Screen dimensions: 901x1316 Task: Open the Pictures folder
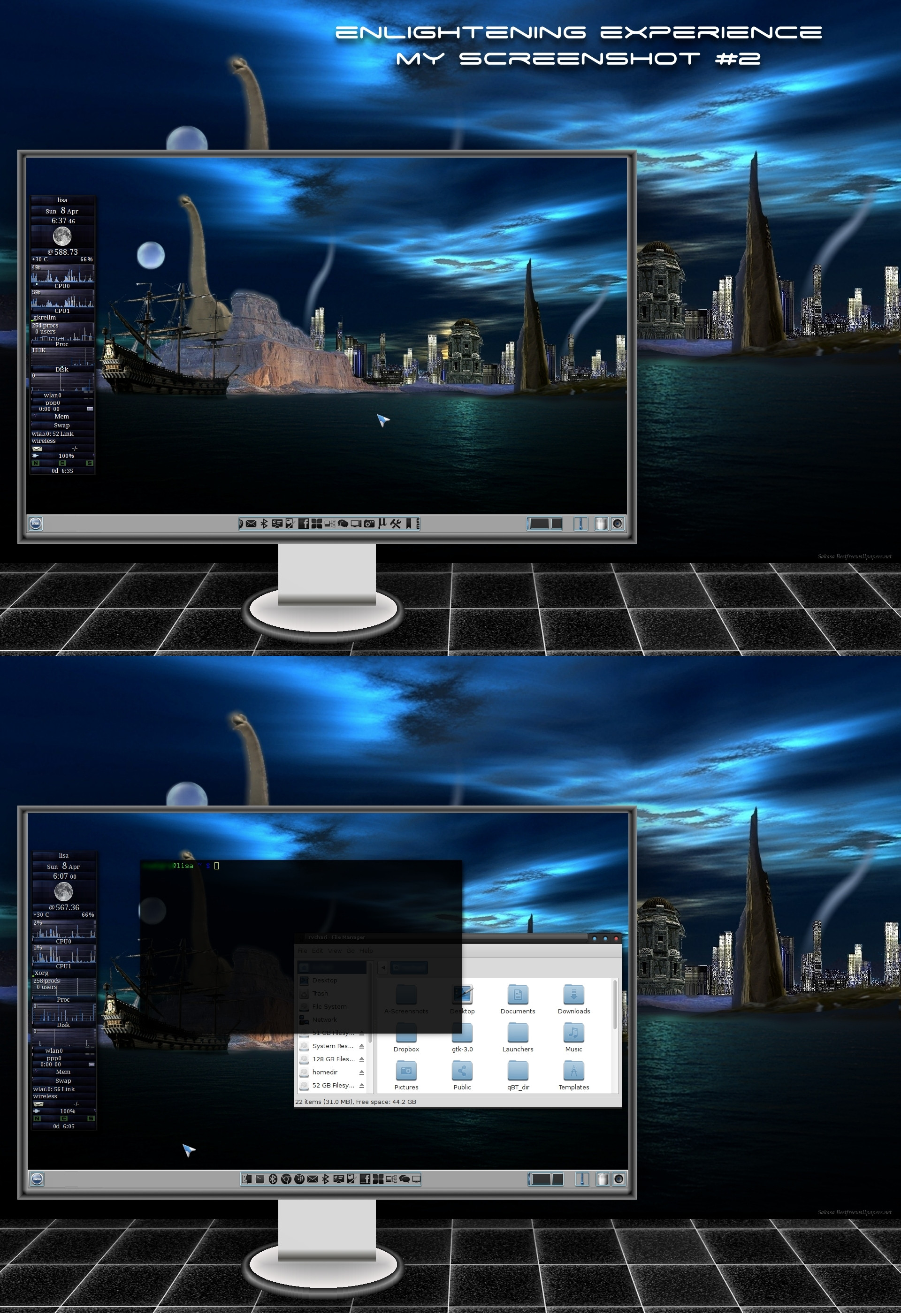coord(406,1076)
